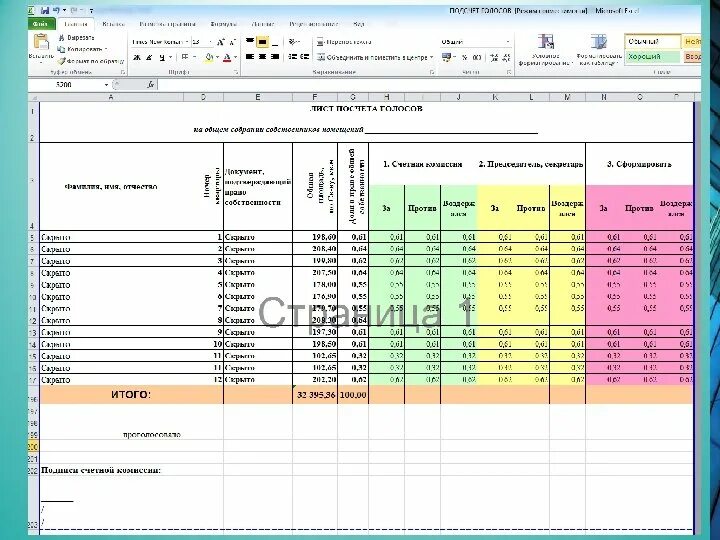Open the Borders dropdown arrow
Screen dimensions: 720x540
(194, 57)
